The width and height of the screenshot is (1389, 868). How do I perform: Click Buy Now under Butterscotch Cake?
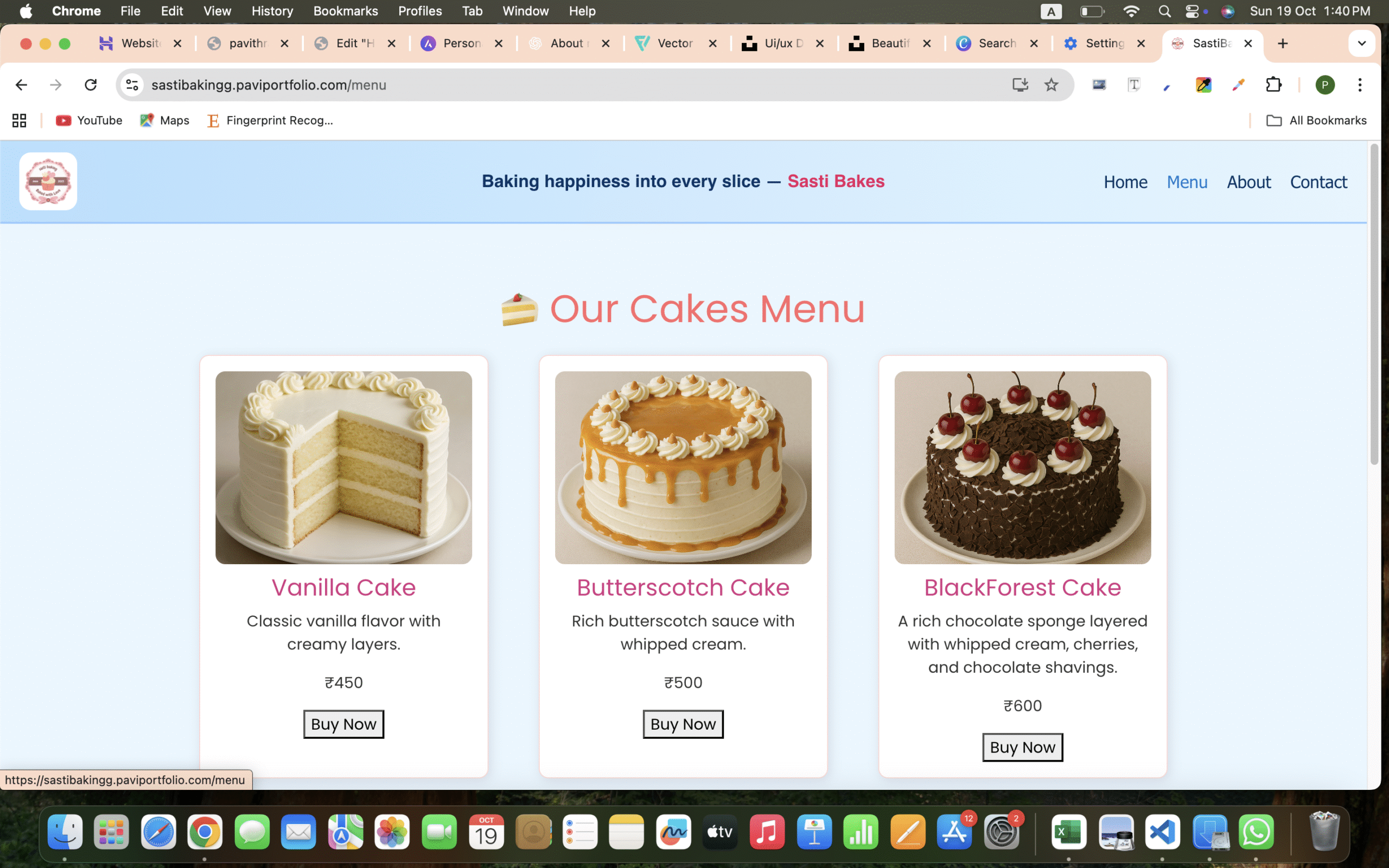point(683,724)
